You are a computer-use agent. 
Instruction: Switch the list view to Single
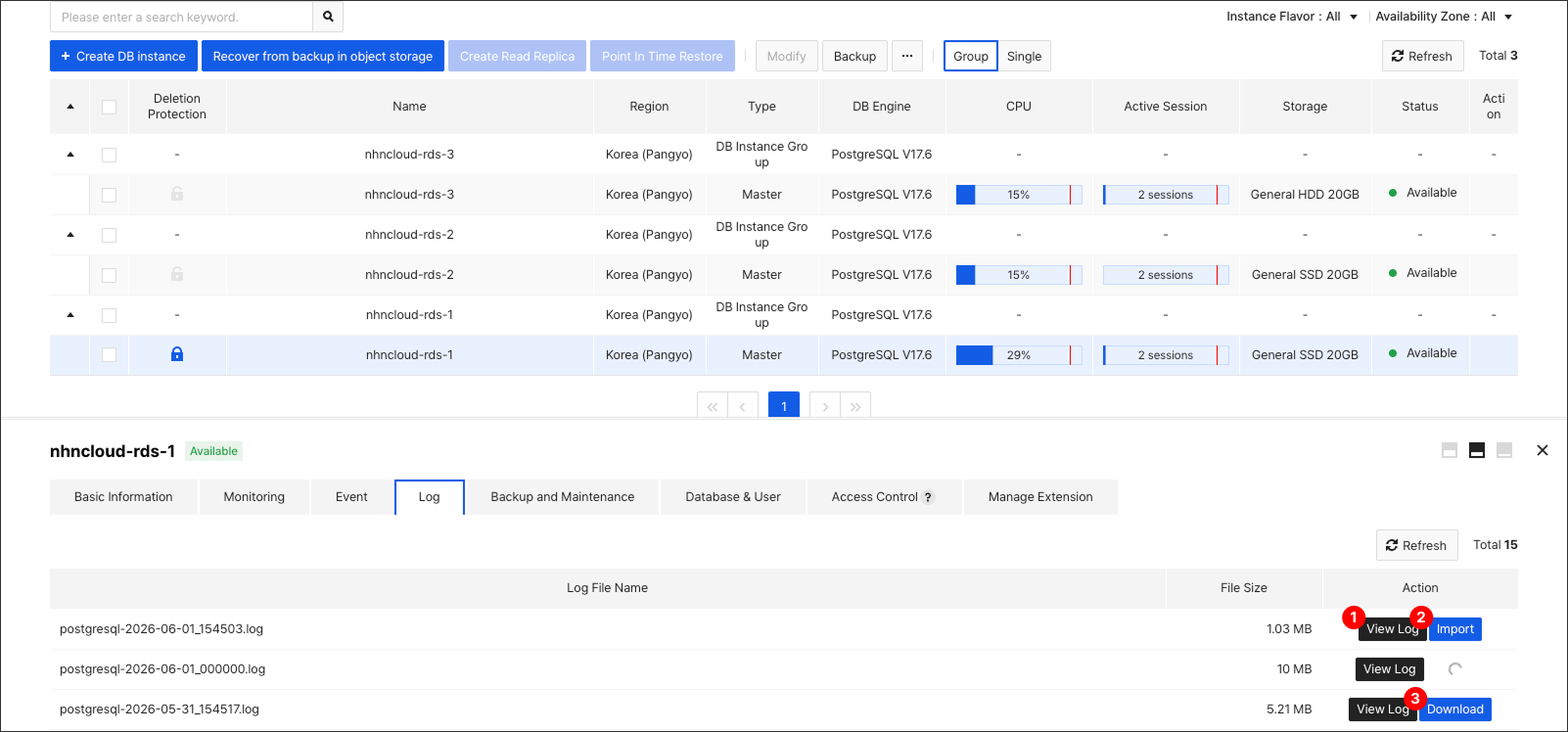coord(1025,56)
